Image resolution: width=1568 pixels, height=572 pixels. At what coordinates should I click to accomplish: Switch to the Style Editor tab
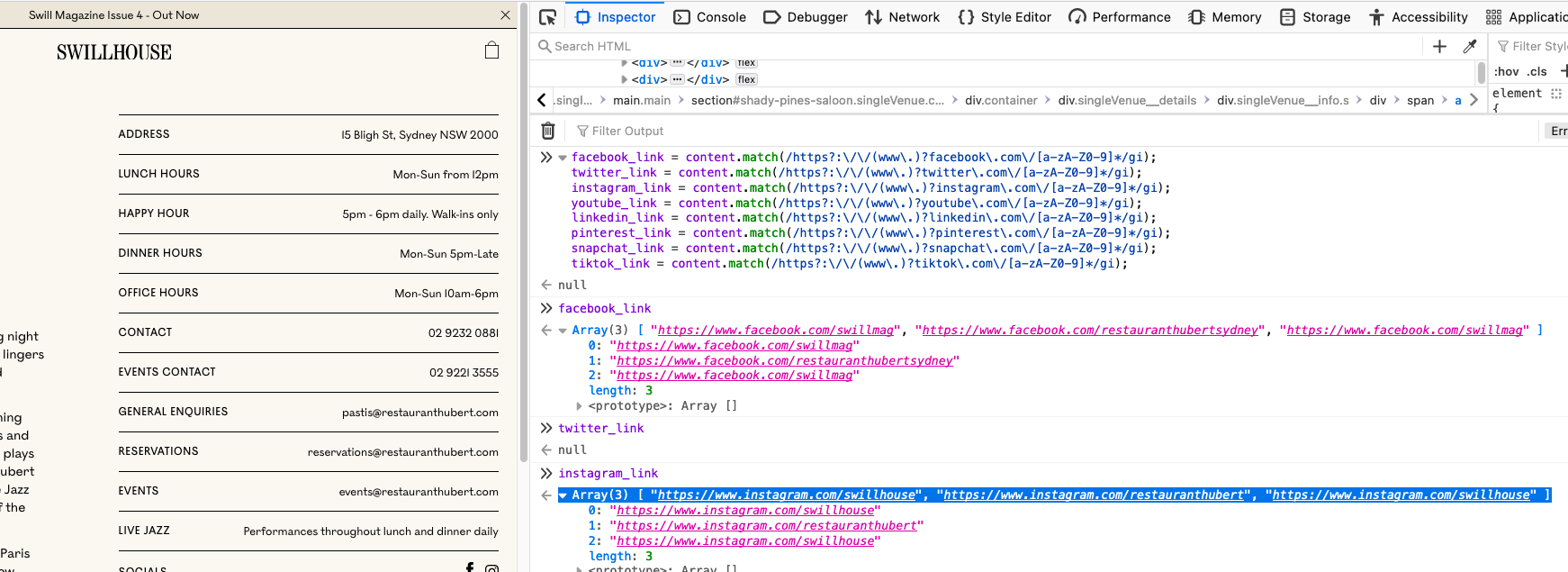coord(1005,17)
